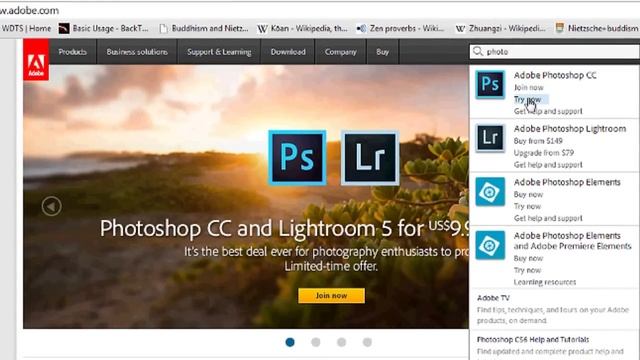Open the Support & Learning menu

click(x=219, y=52)
